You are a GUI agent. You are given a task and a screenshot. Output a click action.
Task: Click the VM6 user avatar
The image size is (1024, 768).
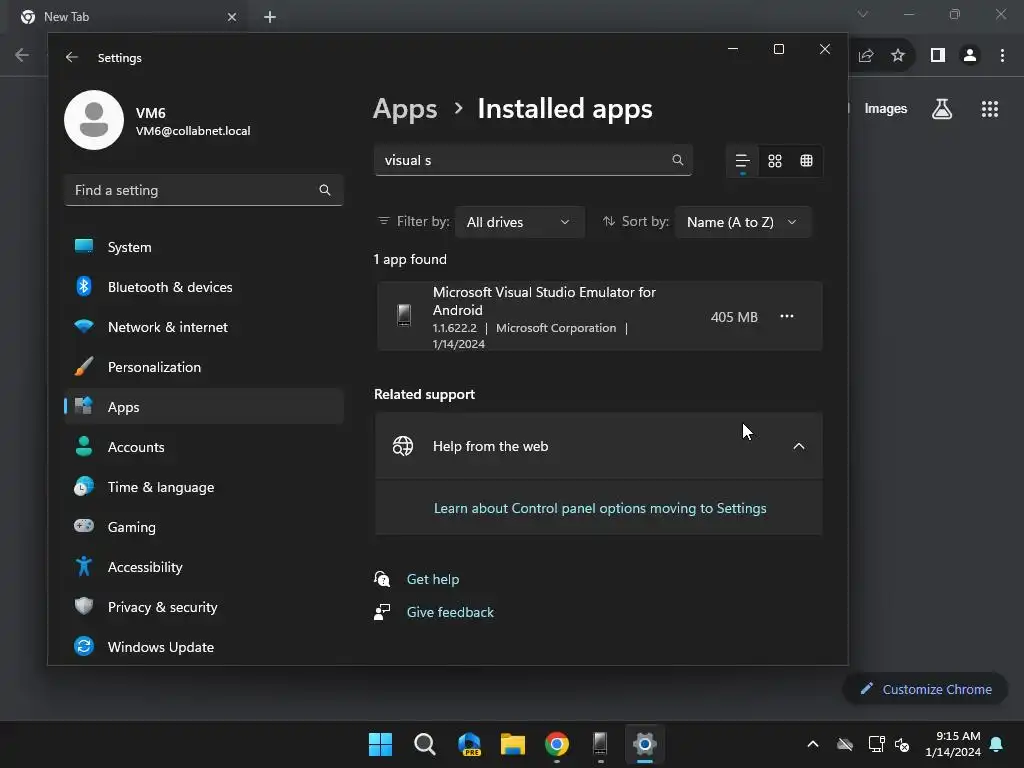pyautogui.click(x=94, y=120)
